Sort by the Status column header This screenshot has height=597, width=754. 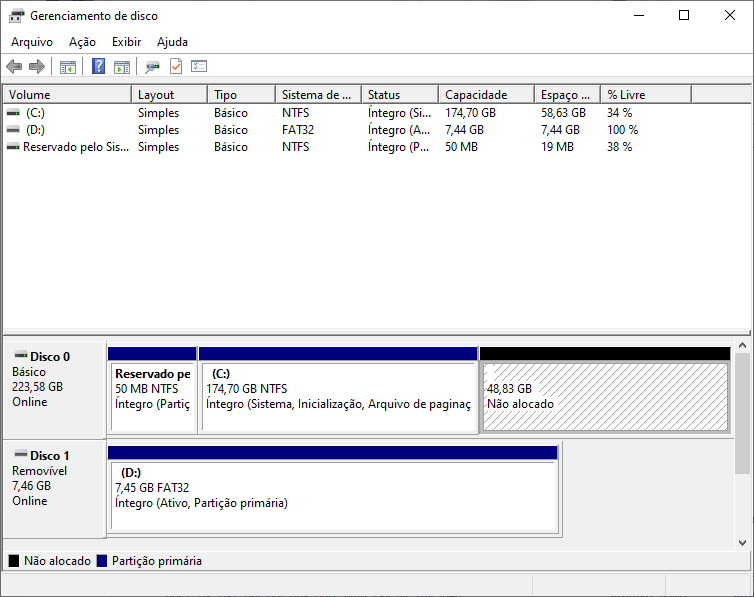click(x=400, y=95)
